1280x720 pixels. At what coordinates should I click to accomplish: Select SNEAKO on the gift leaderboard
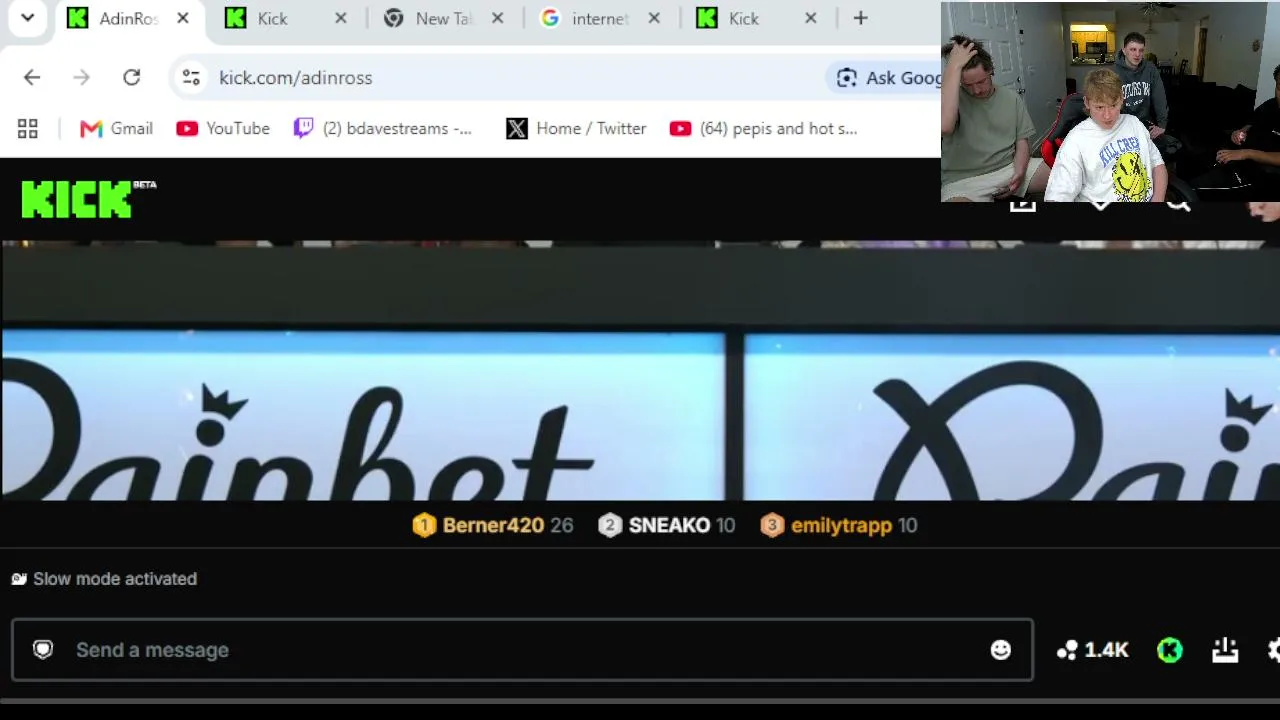pyautogui.click(x=669, y=525)
